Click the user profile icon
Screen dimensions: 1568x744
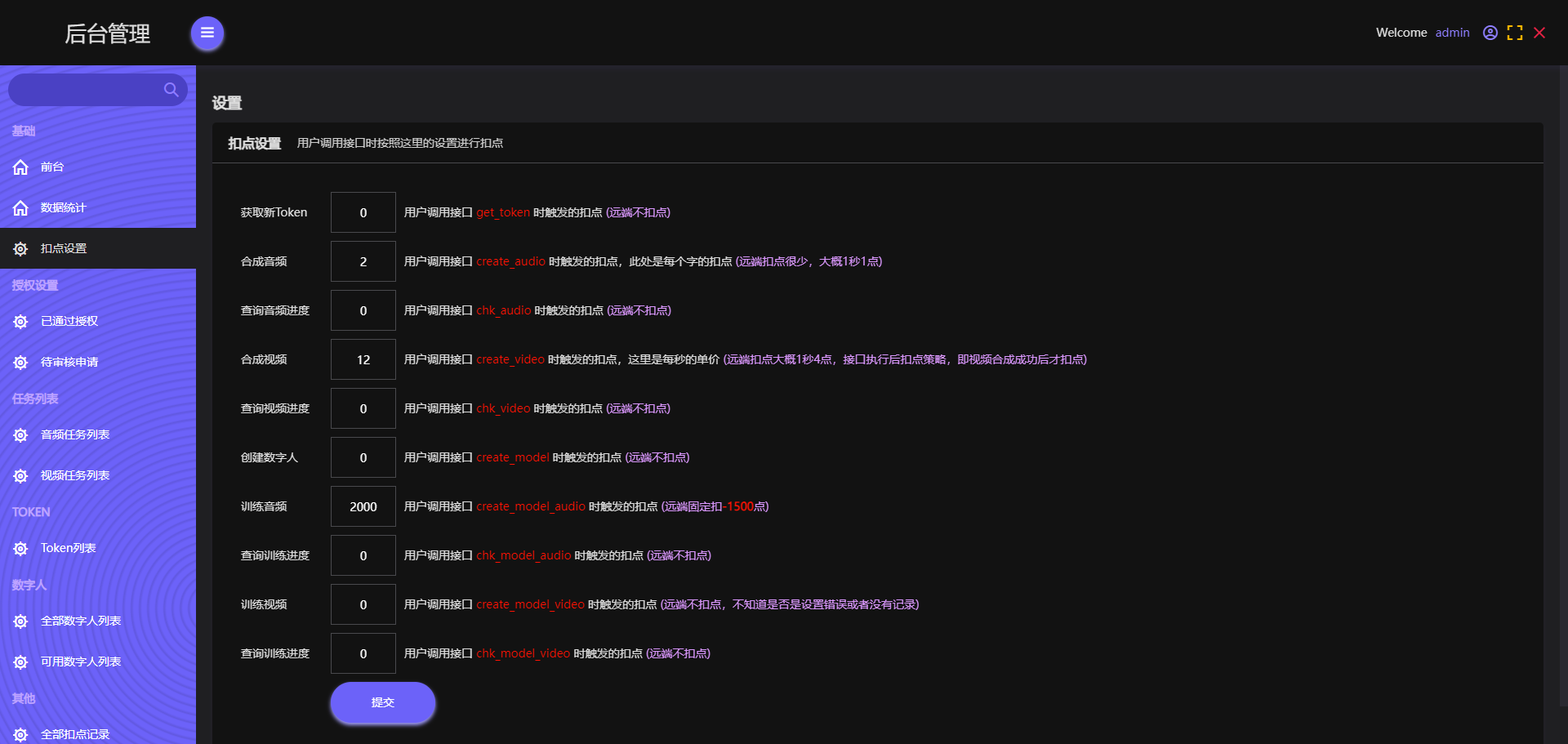(1490, 33)
